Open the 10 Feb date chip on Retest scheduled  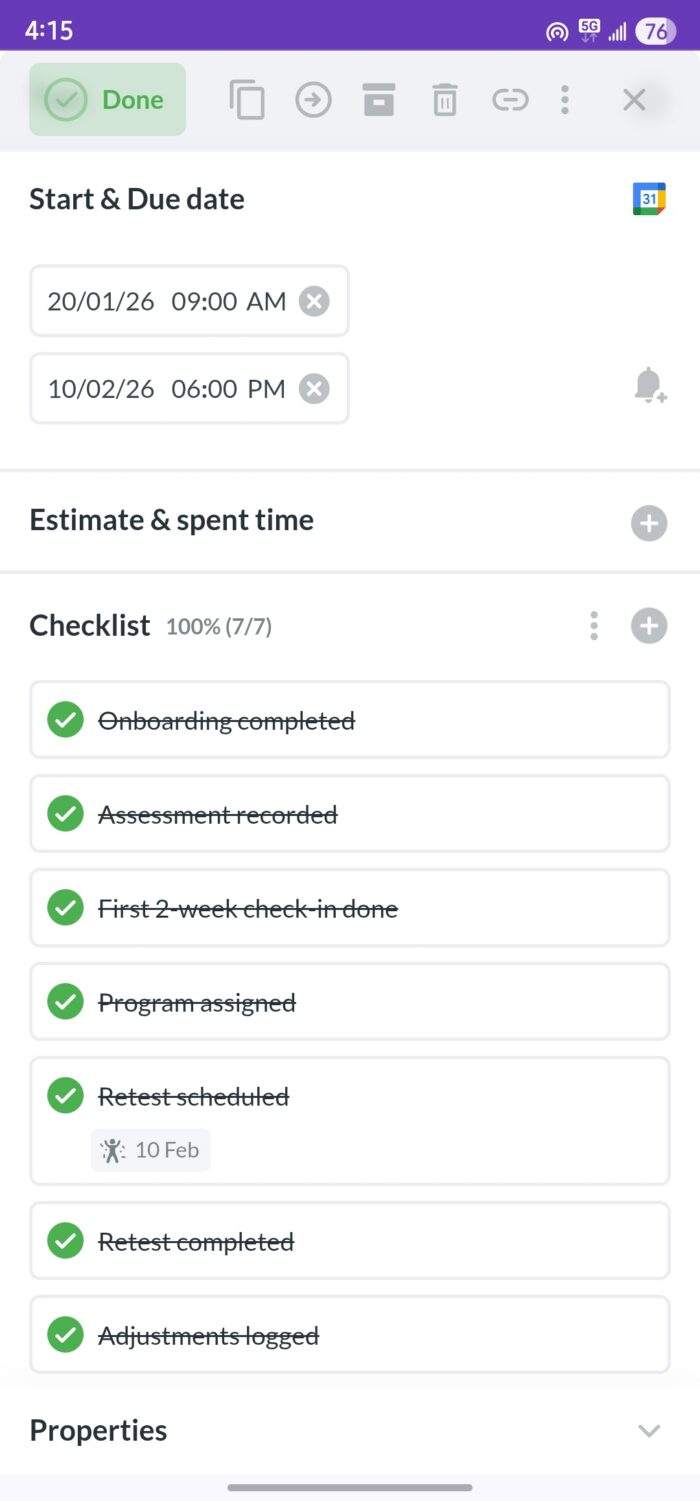click(x=150, y=1150)
